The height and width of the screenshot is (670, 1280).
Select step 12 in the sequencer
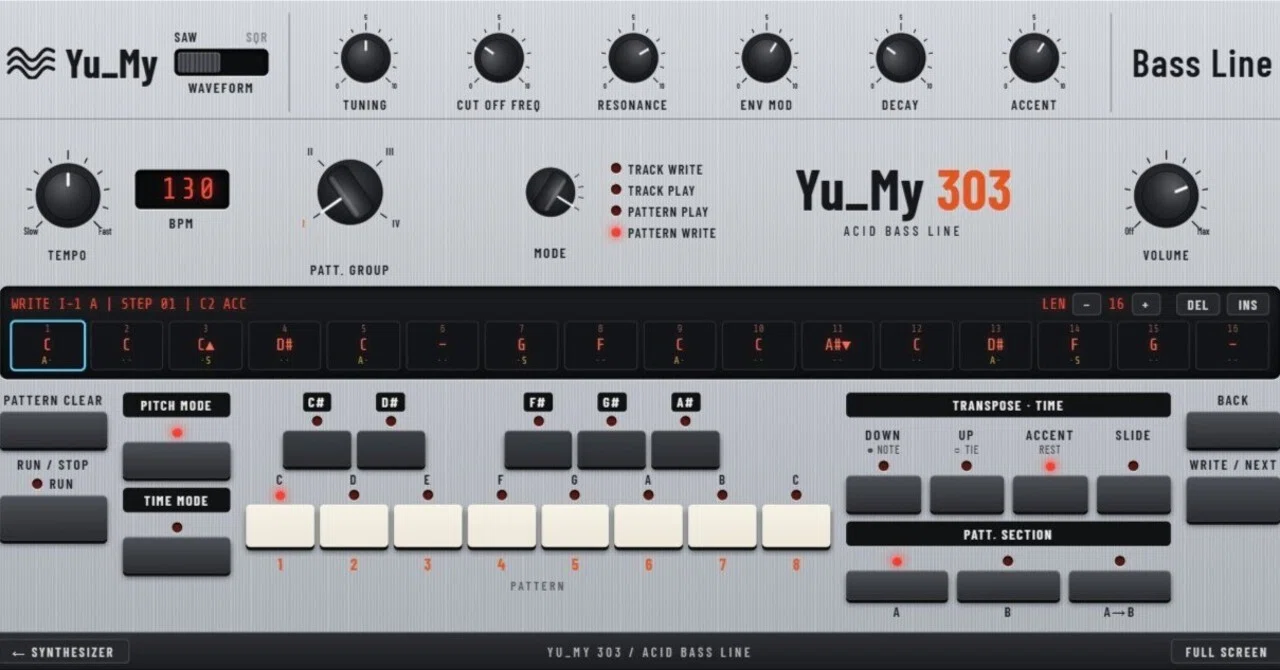point(916,346)
